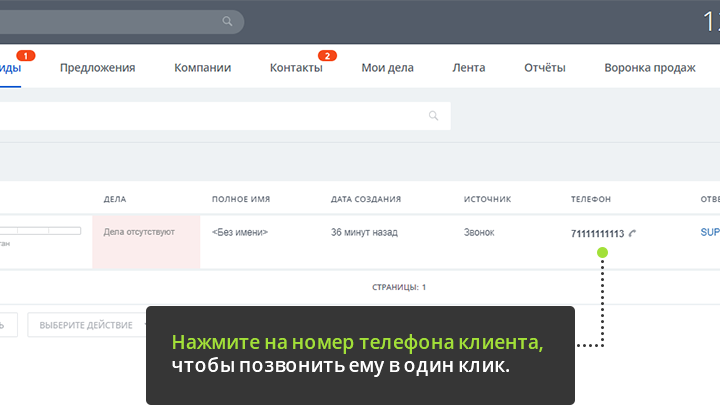The width and height of the screenshot is (720, 405).
Task: Open the Воронка продаж tab
Action: pyautogui.click(x=650, y=68)
